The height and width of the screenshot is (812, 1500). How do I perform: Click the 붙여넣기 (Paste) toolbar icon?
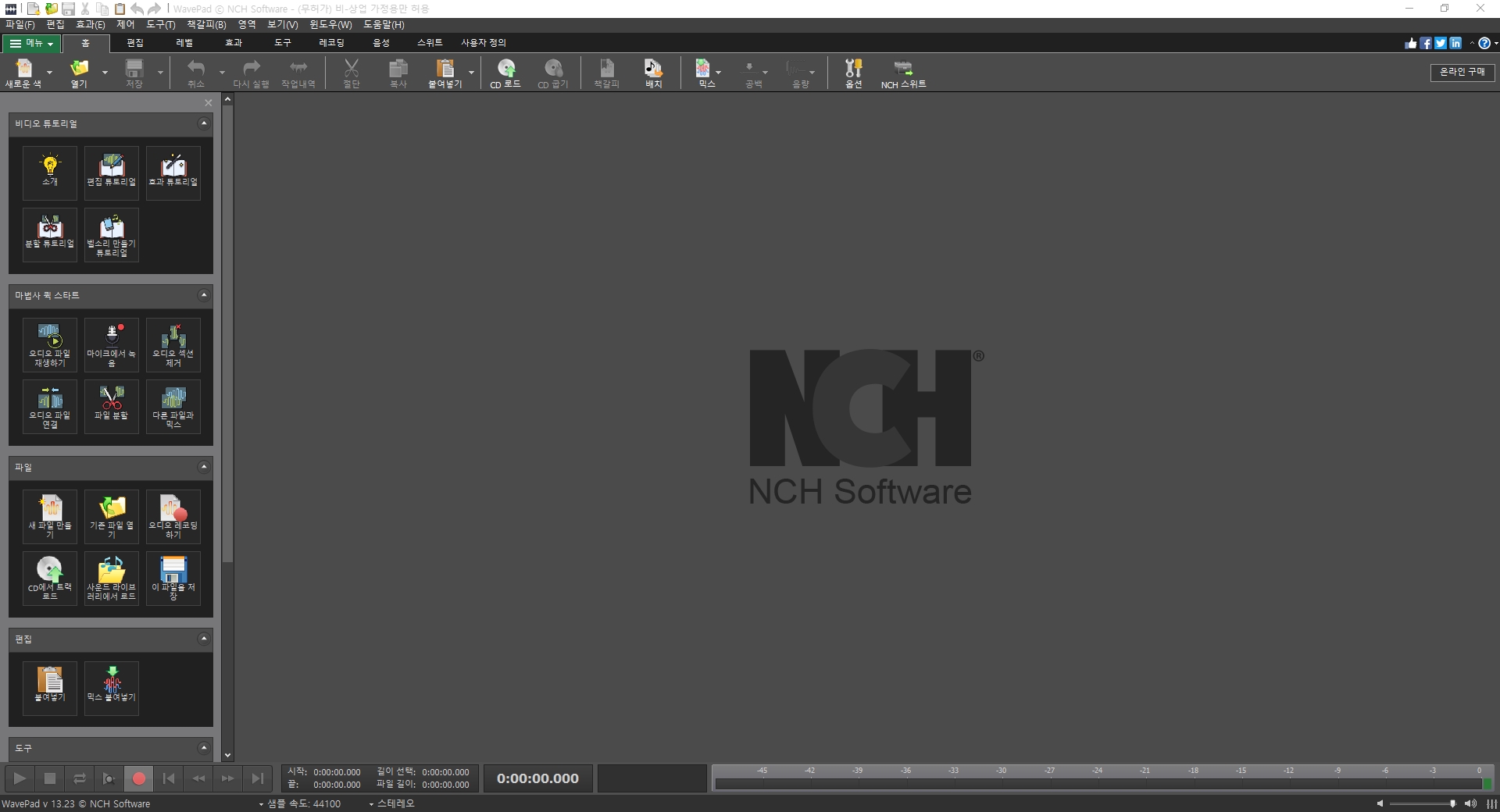(445, 73)
